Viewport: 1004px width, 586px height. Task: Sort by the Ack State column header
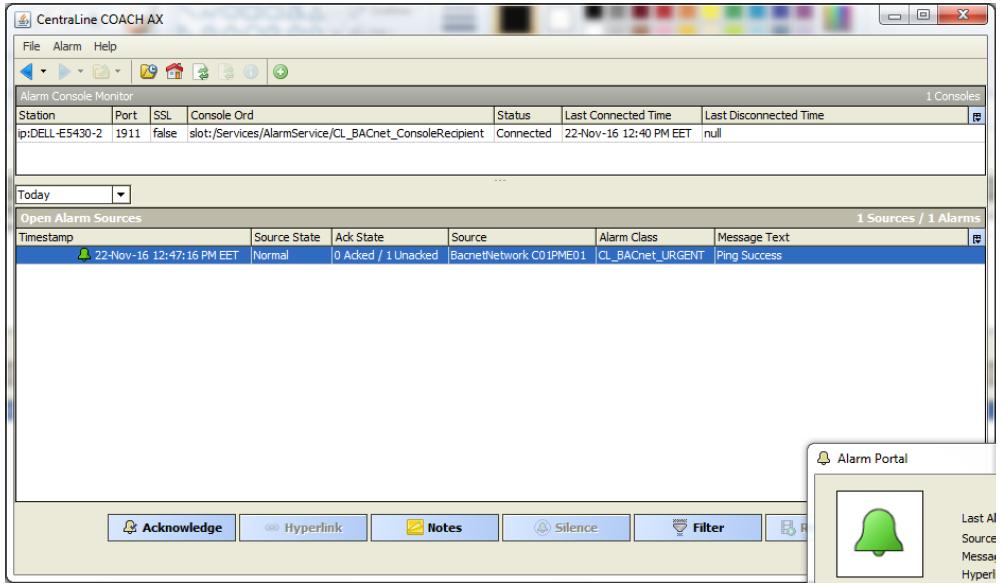pyautogui.click(x=389, y=237)
